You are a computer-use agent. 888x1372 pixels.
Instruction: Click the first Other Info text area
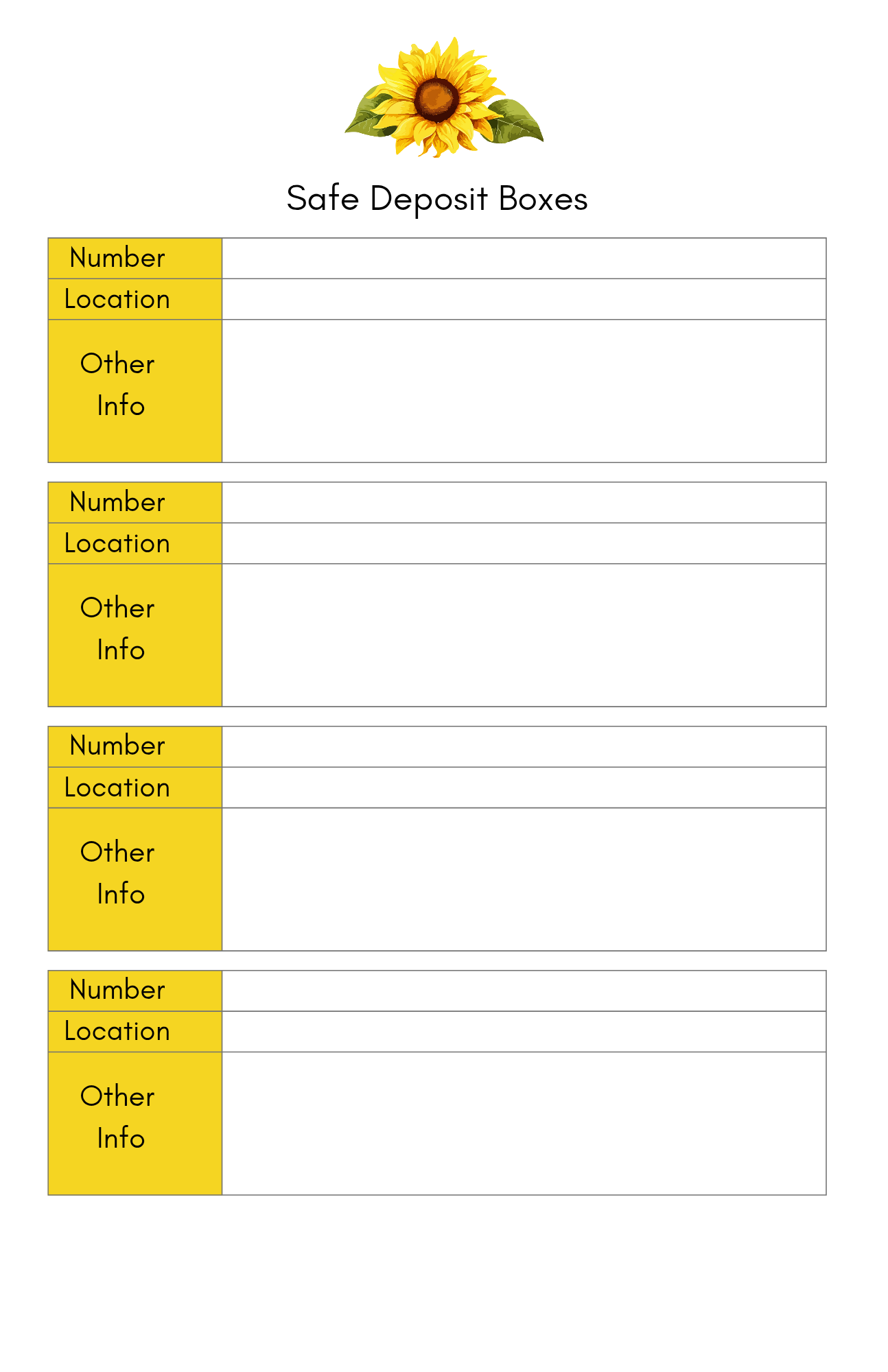[x=524, y=391]
